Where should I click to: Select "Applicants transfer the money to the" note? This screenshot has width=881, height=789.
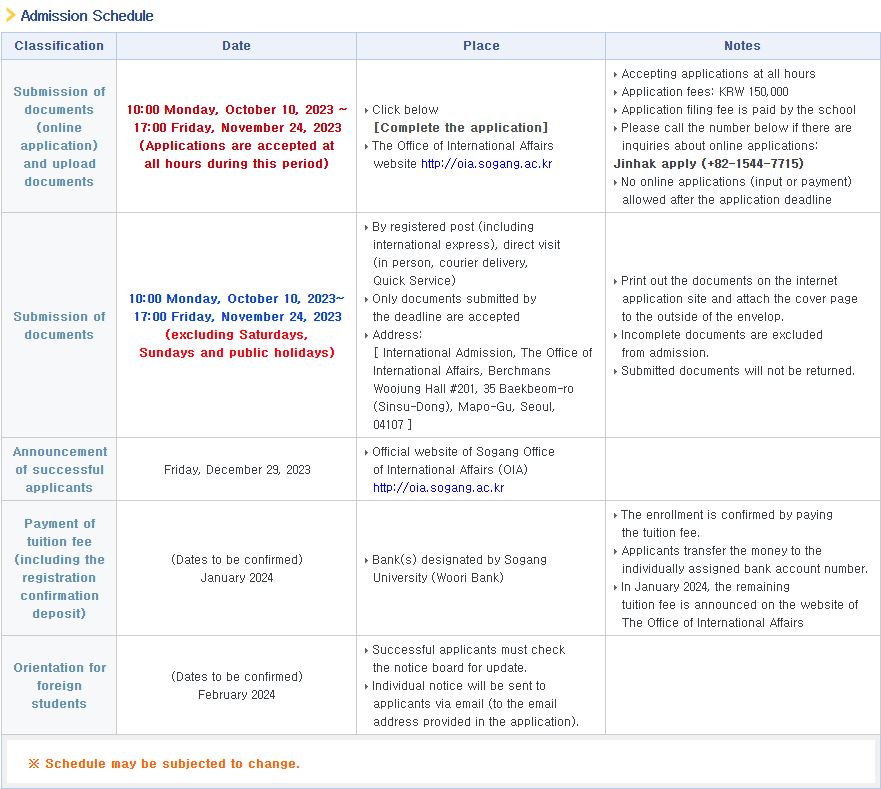click(x=721, y=551)
